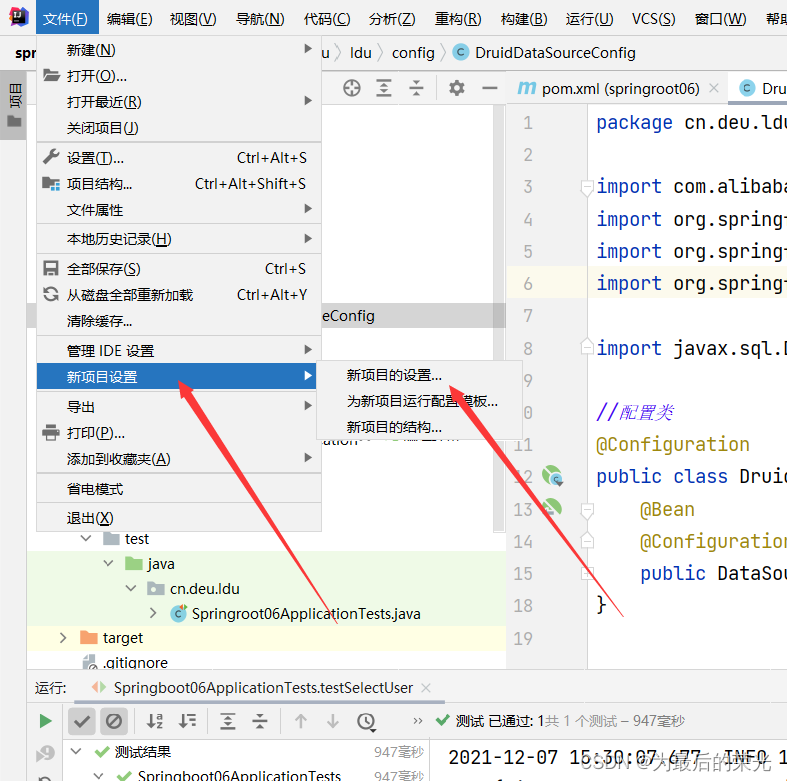
Task: Click previous failed test up arrow
Action: coord(301,721)
